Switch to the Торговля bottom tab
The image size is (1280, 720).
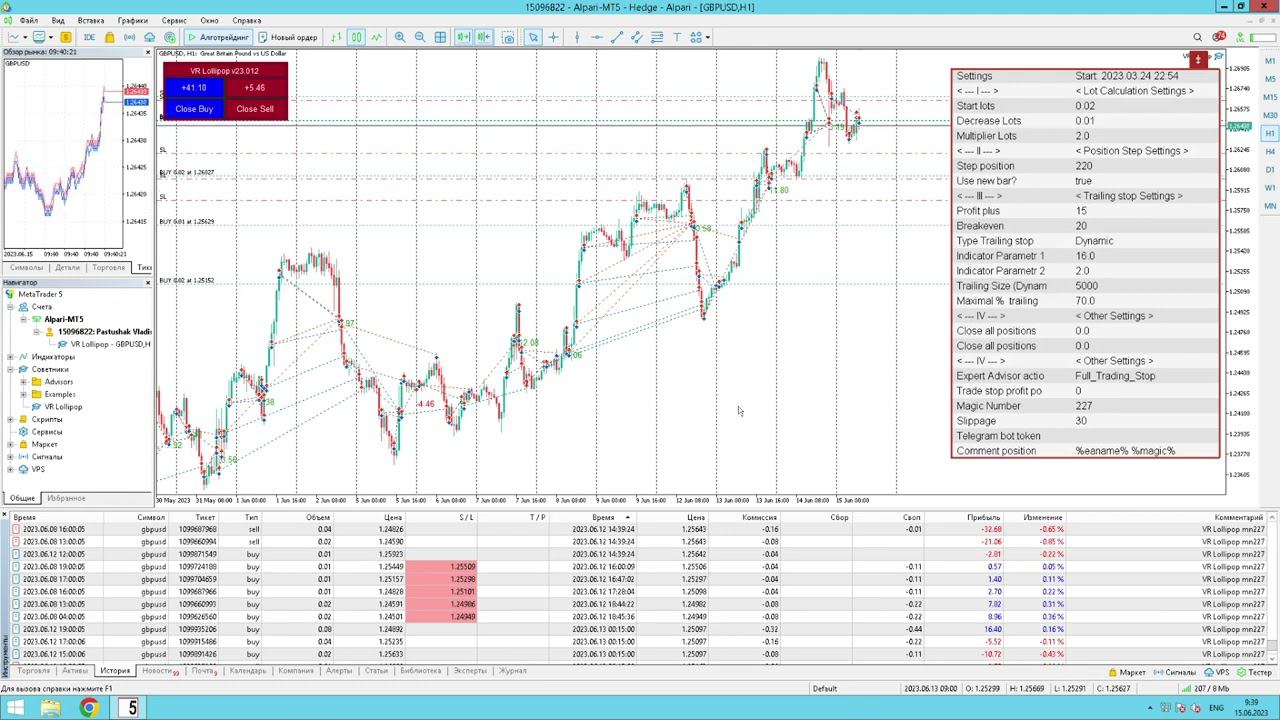[33, 671]
